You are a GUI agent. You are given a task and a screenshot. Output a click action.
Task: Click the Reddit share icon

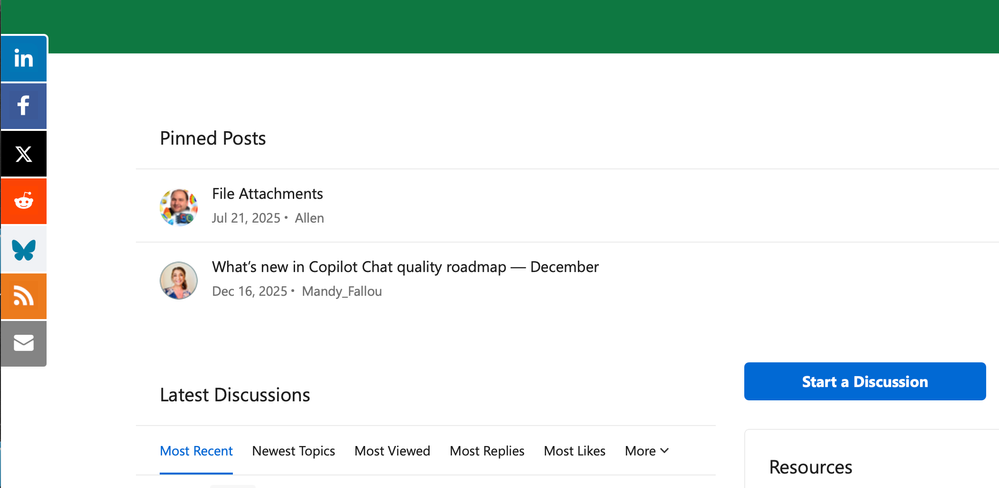click(23, 201)
